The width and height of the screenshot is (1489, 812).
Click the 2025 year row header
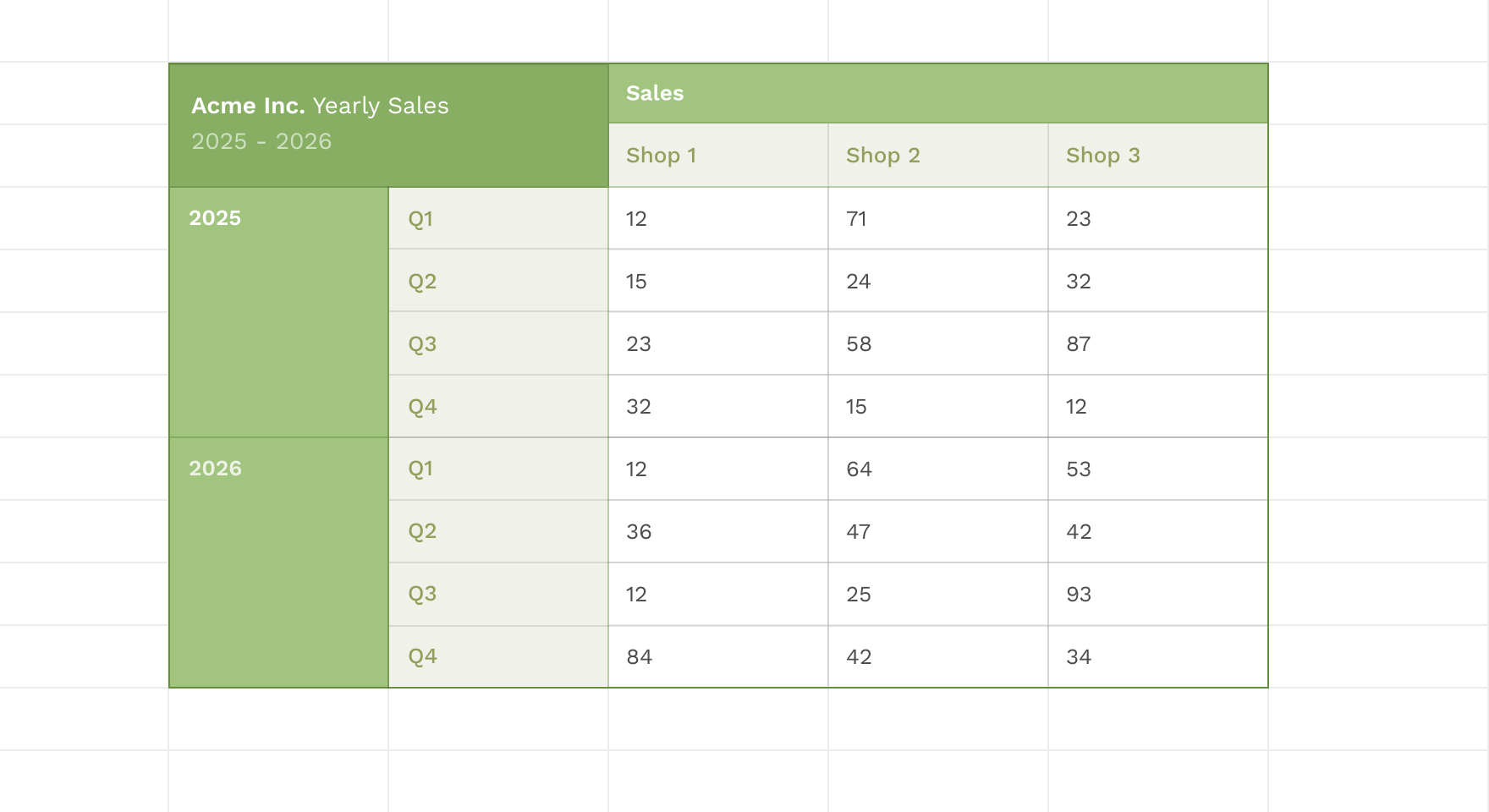point(278,312)
